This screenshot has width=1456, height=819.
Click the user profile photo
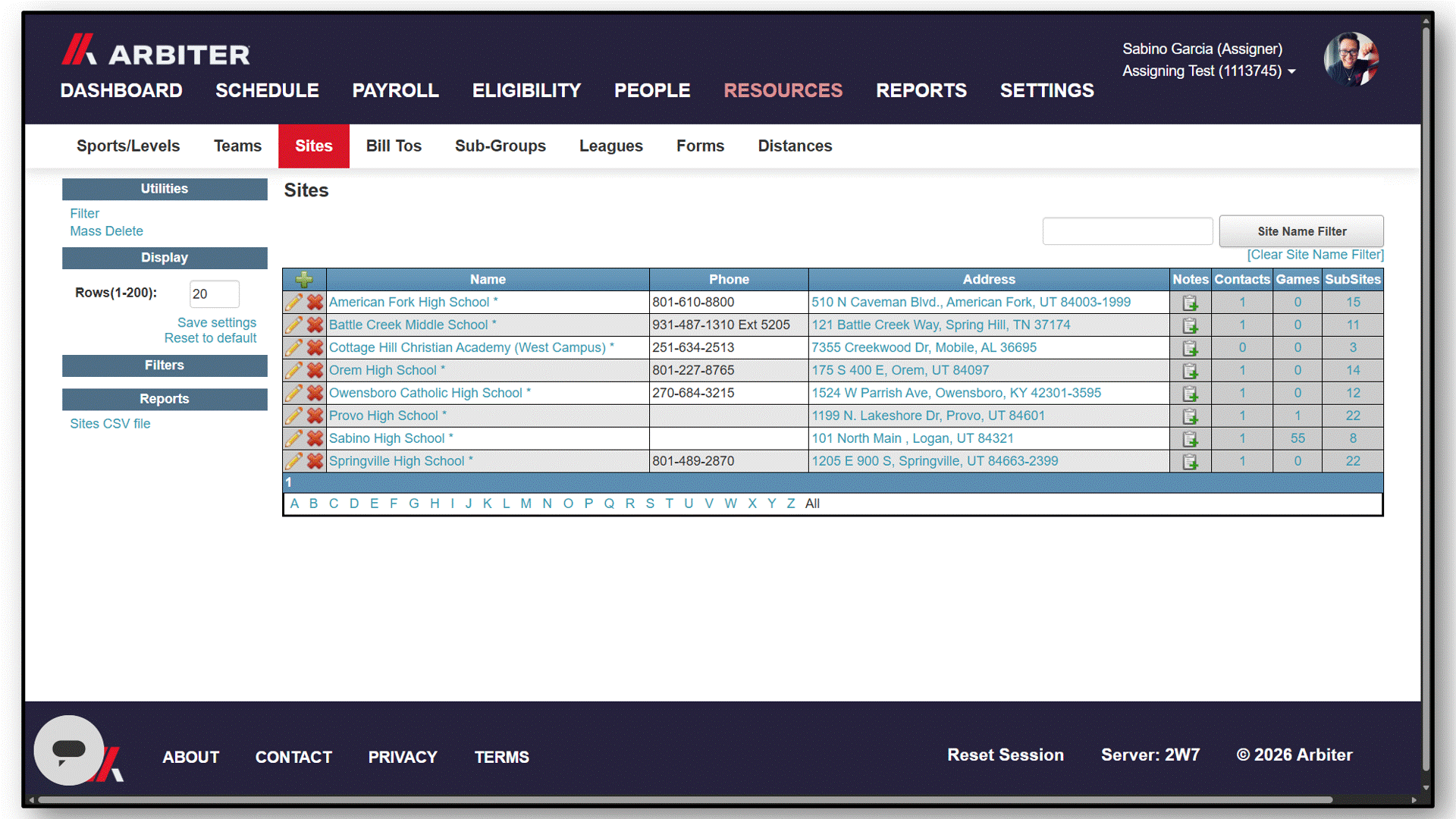tap(1351, 59)
